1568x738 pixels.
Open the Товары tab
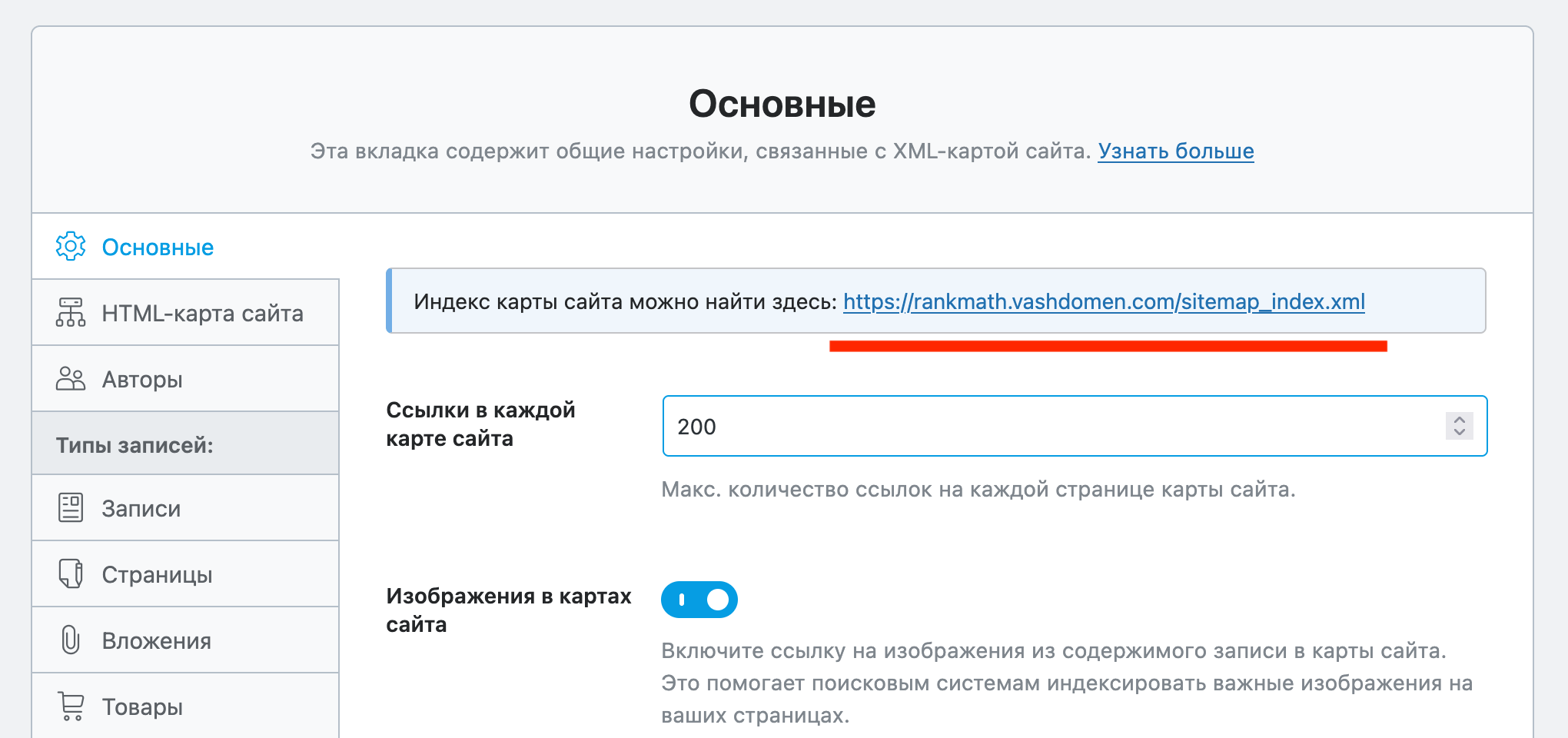pos(185,706)
